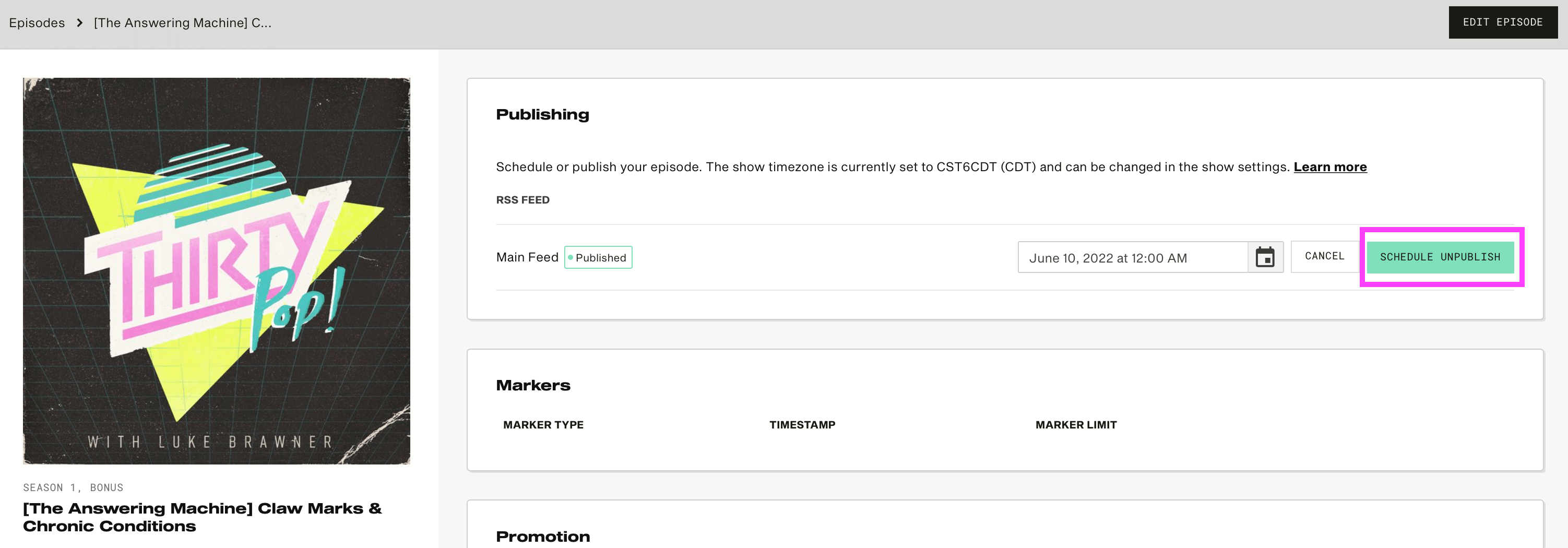The image size is (1568, 548).
Task: Click the TIMESTAMP column header
Action: pyautogui.click(x=802, y=425)
